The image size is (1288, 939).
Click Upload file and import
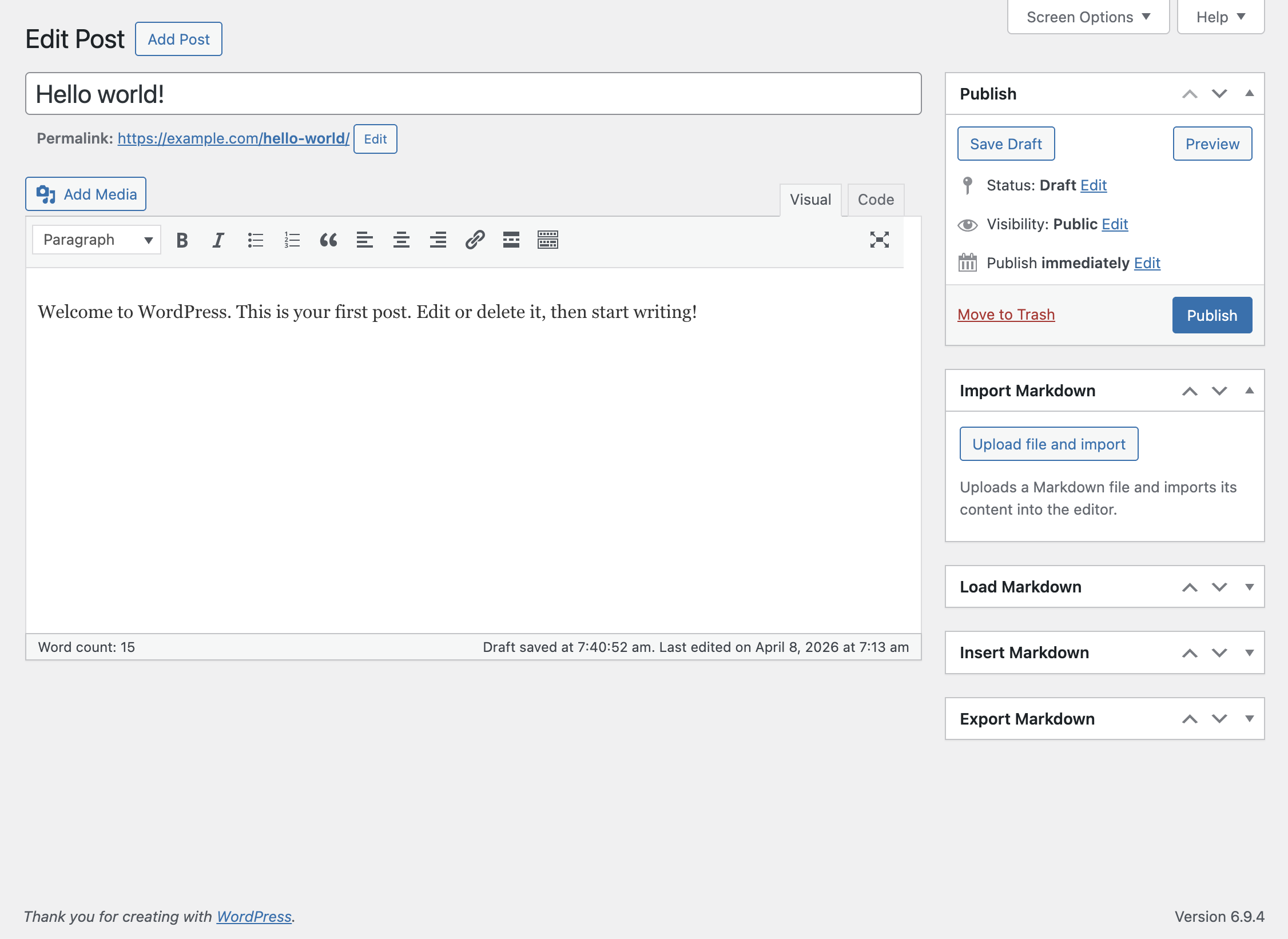pyautogui.click(x=1048, y=444)
